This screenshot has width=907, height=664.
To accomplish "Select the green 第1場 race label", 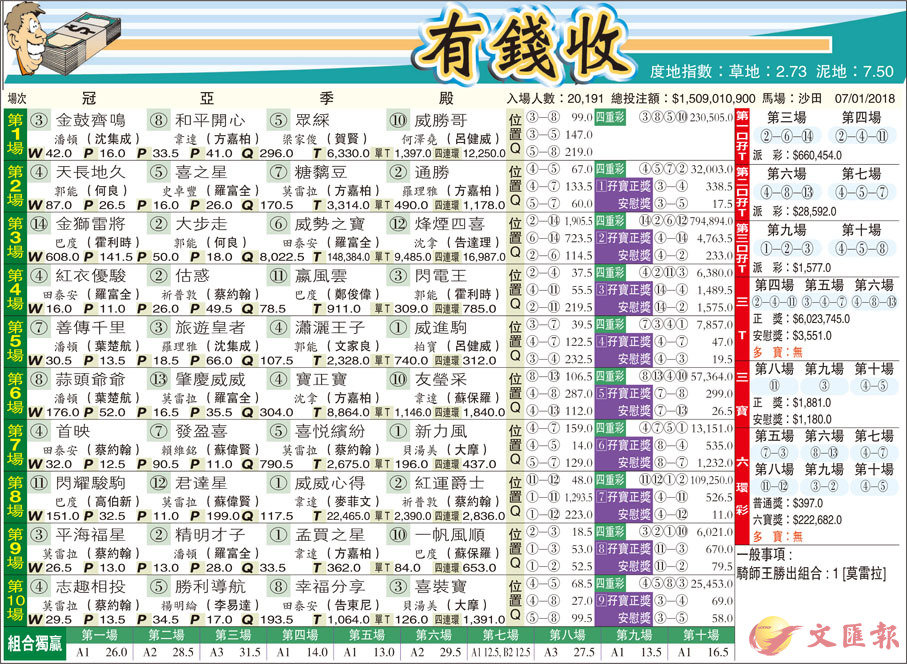I will click(x=14, y=135).
